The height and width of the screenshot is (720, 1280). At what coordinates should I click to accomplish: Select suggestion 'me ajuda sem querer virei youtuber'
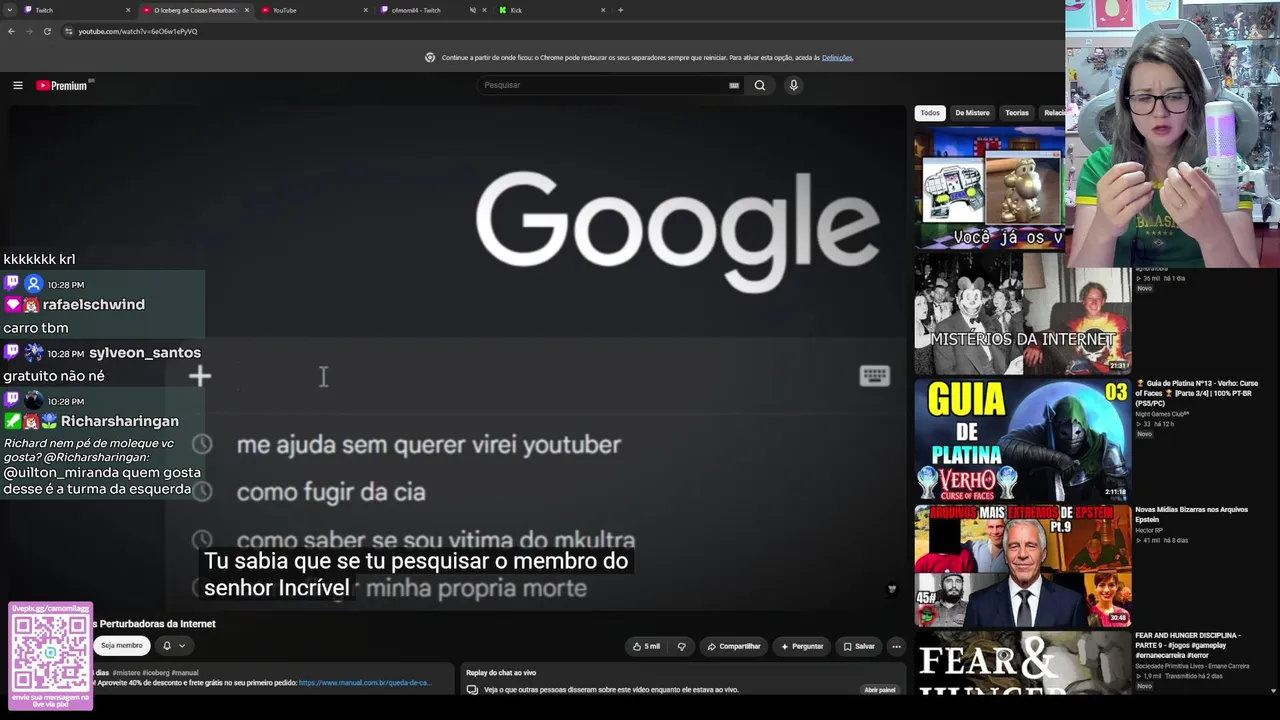[x=428, y=444]
